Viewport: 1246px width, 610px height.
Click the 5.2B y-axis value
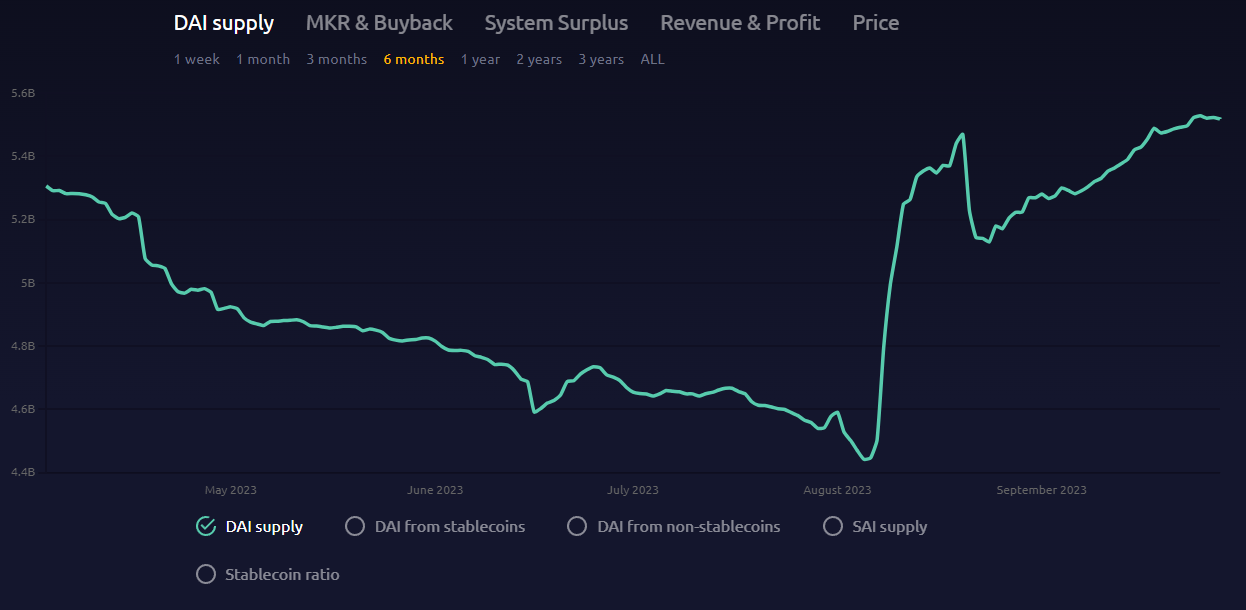click(23, 219)
